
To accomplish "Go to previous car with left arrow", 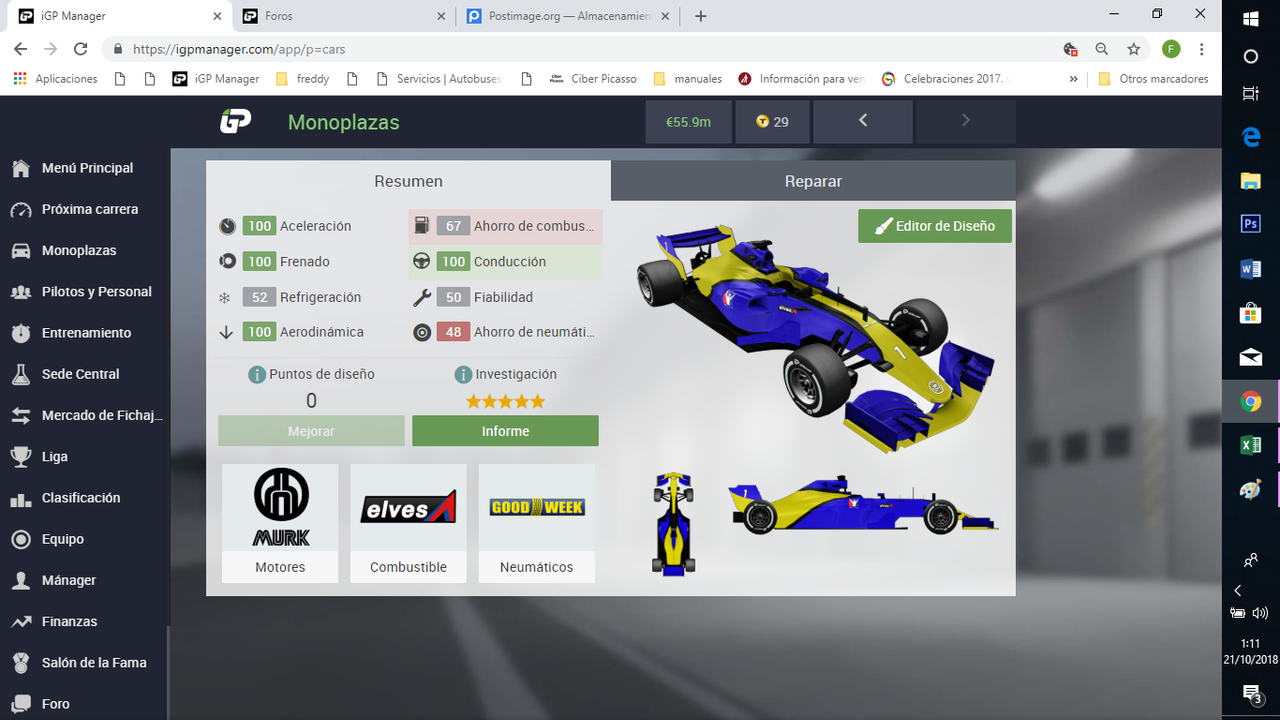I will [x=863, y=121].
